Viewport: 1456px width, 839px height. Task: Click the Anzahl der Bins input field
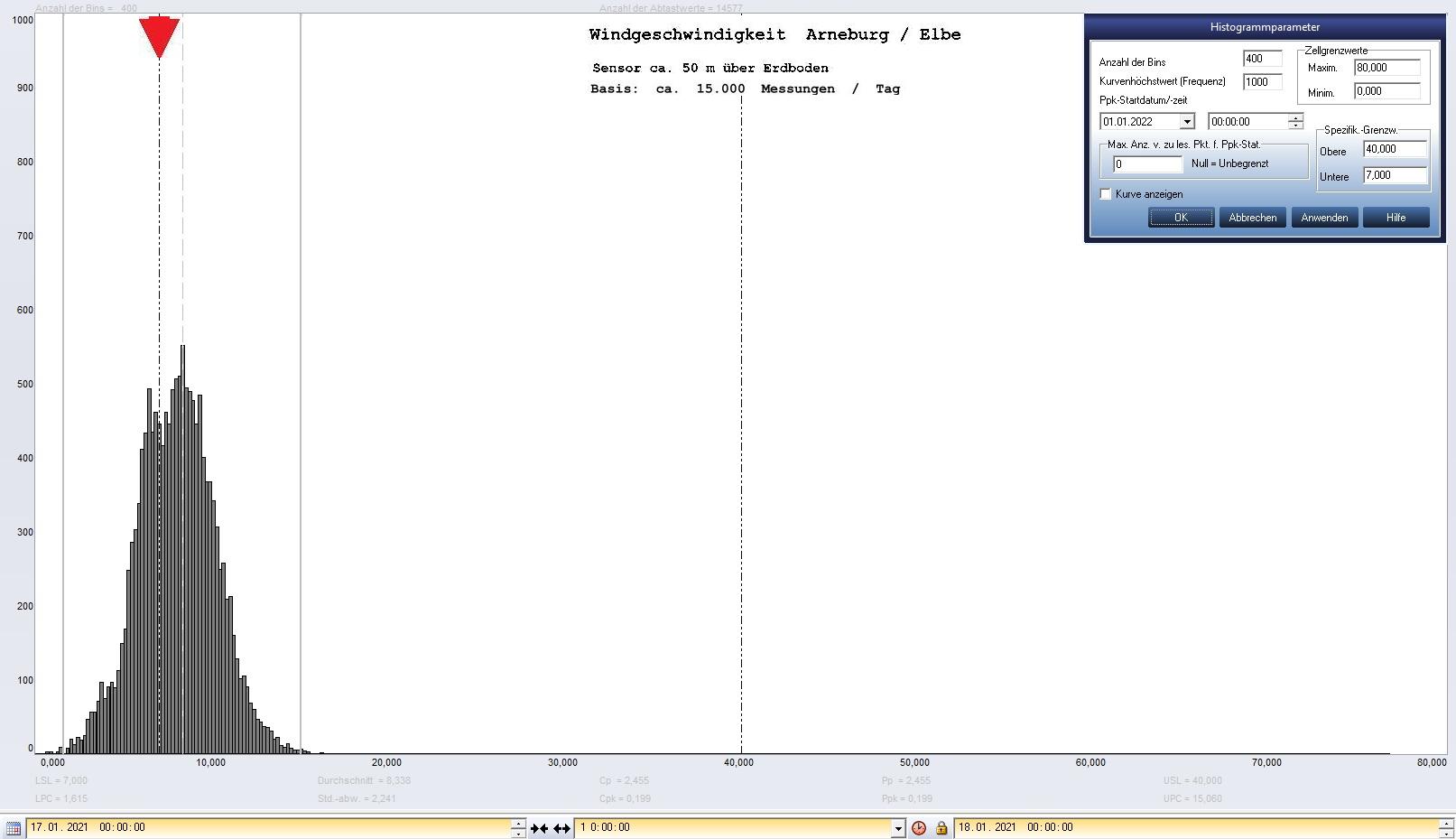coord(1261,60)
